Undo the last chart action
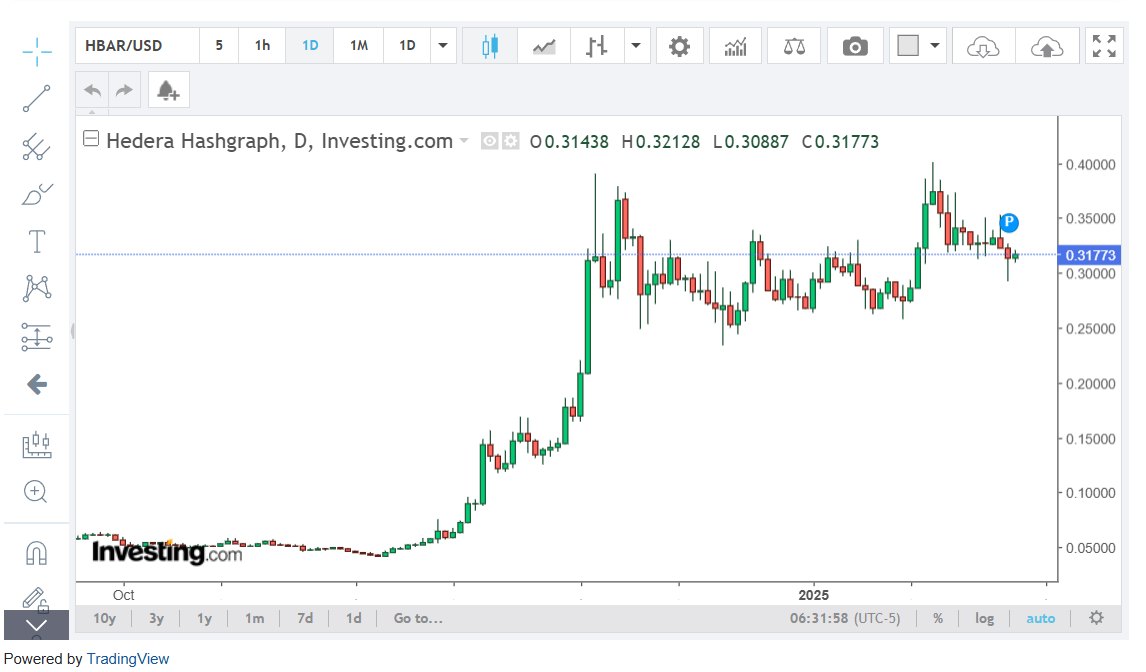Viewport: 1146px width, 672px height. point(92,90)
